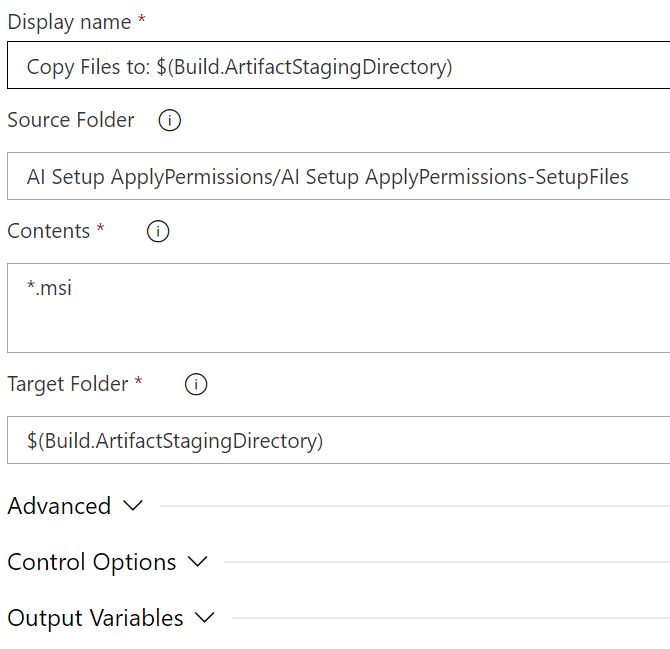Expand the Advanced section chevron
Image resolution: width=670 pixels, height=649 pixels.
tap(133, 506)
